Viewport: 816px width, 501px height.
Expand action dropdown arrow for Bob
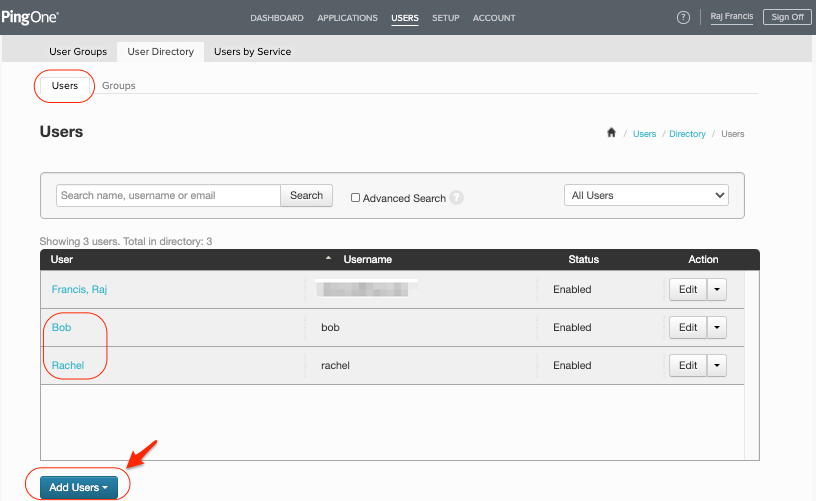point(717,327)
